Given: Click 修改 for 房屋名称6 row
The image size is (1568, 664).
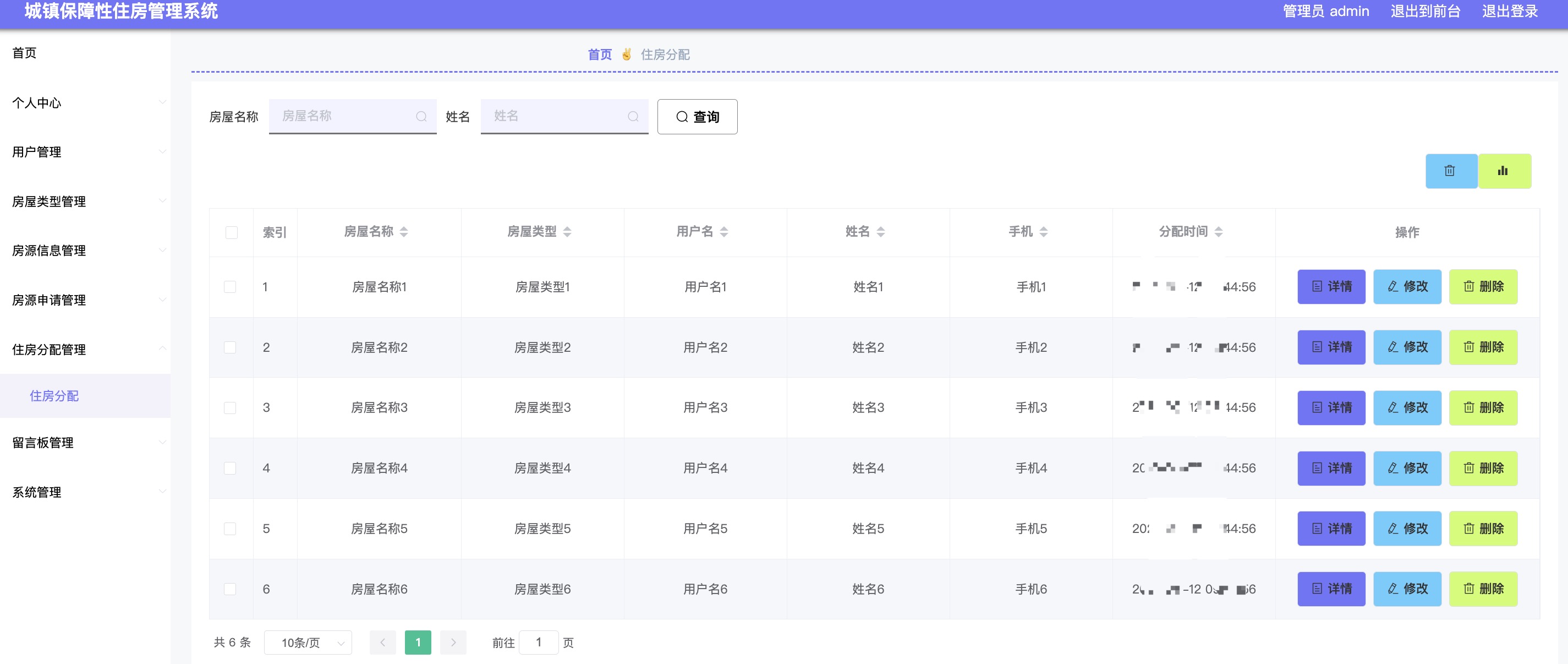Looking at the screenshot, I should pyautogui.click(x=1407, y=589).
